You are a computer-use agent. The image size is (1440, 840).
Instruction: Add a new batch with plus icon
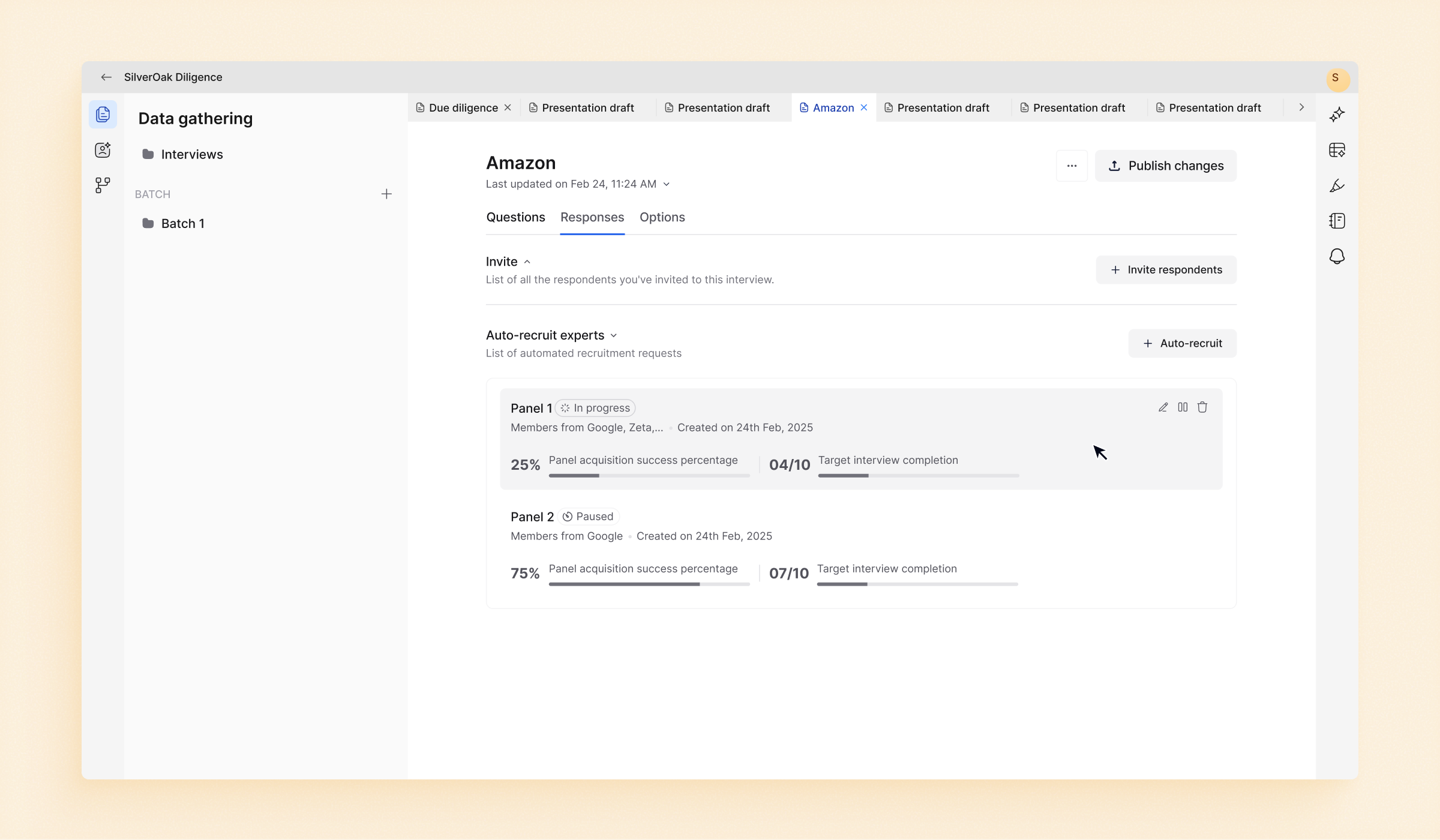point(386,194)
